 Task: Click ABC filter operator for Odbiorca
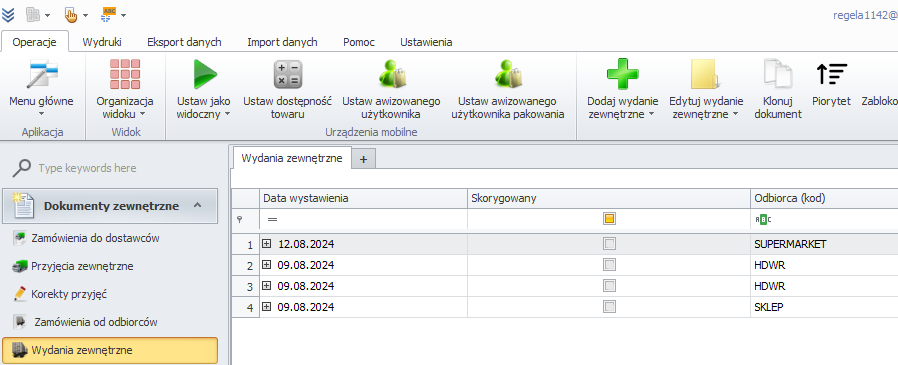tap(763, 219)
